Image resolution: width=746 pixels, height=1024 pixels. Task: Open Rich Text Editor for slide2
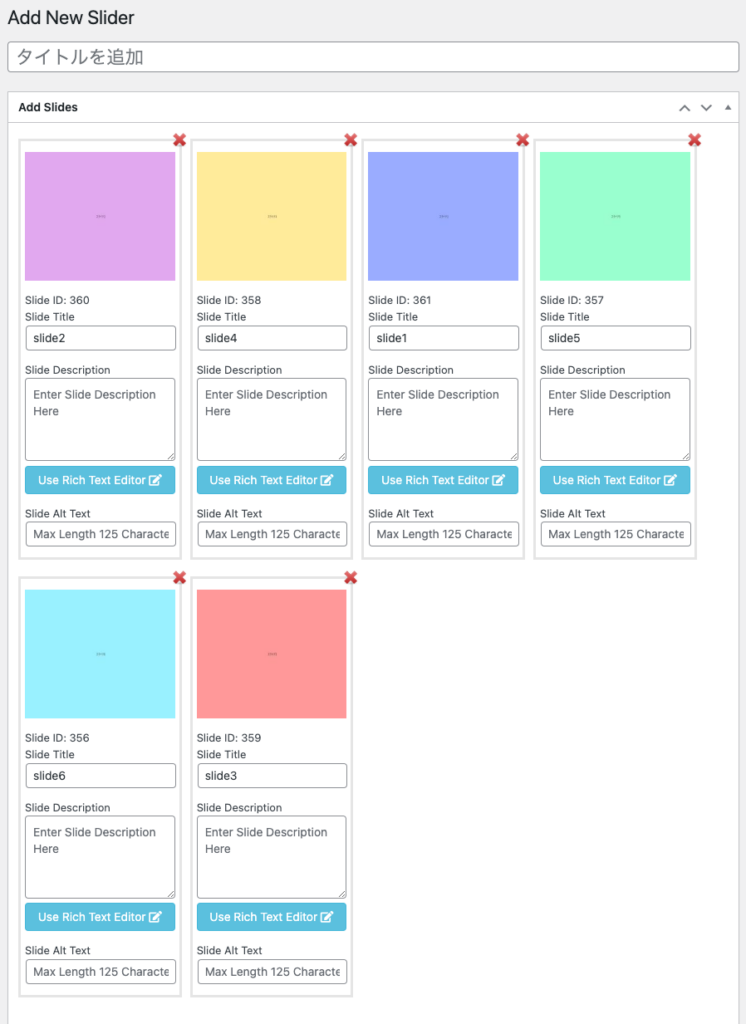[x=100, y=480]
